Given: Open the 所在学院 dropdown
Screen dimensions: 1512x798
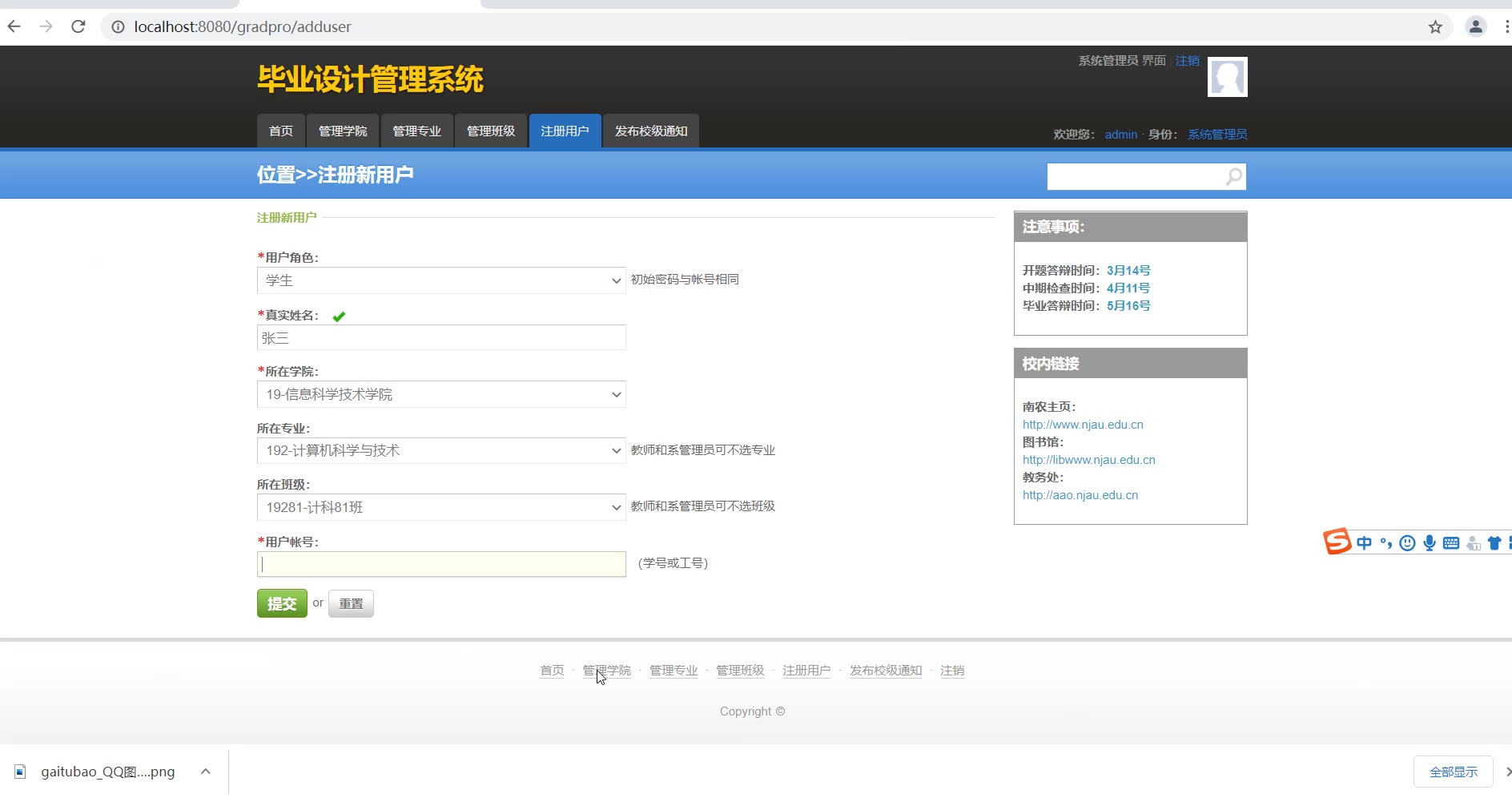Looking at the screenshot, I should coord(441,394).
